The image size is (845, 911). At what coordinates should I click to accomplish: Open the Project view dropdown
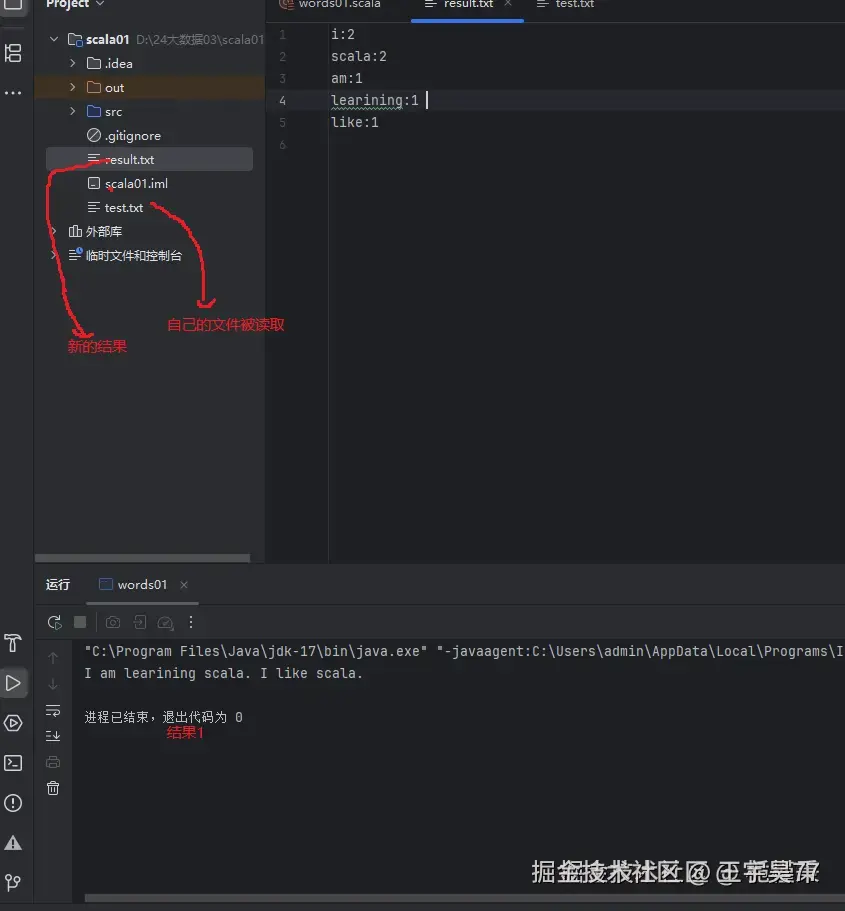[75, 4]
